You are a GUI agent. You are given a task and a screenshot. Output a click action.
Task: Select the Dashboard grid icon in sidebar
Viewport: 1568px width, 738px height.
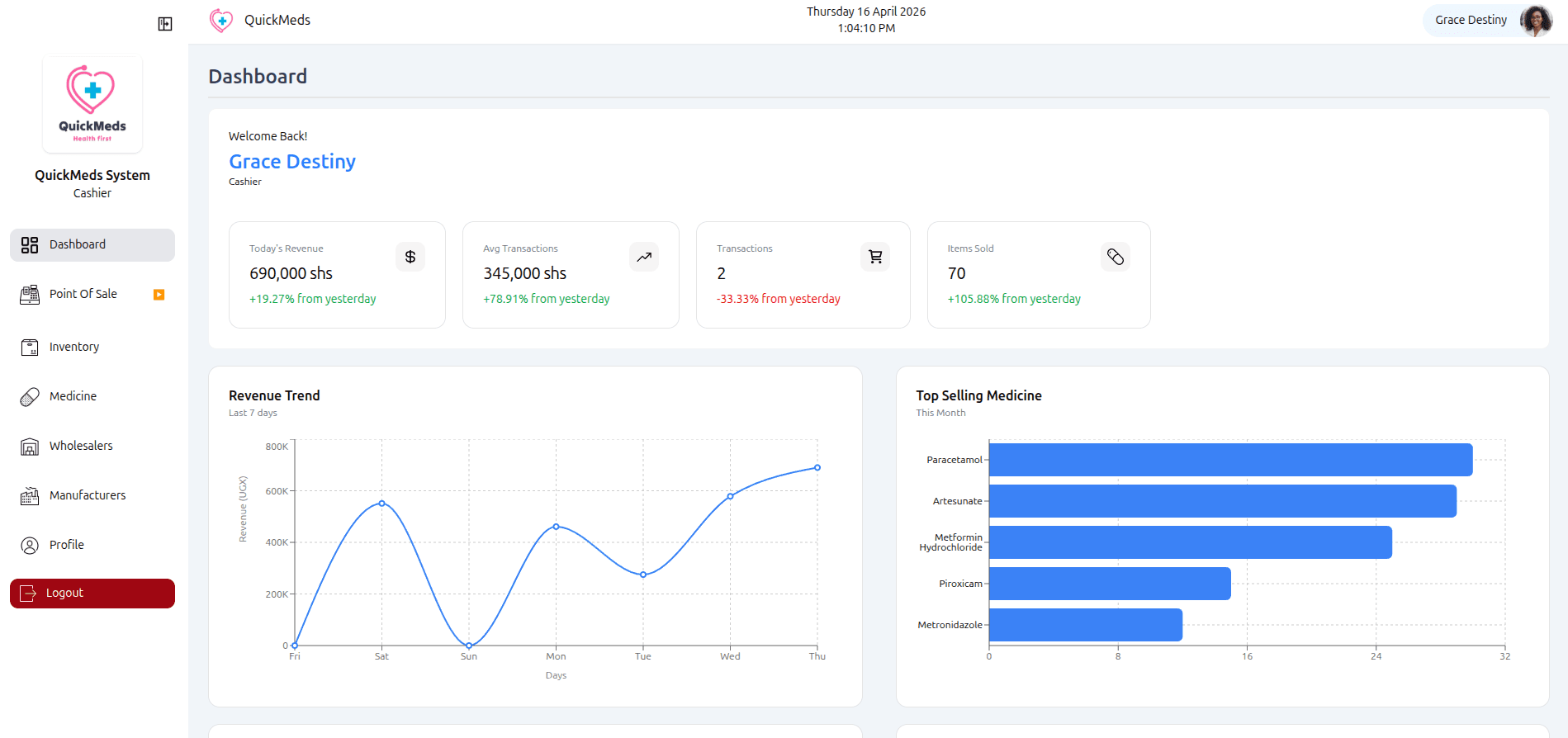[30, 245]
